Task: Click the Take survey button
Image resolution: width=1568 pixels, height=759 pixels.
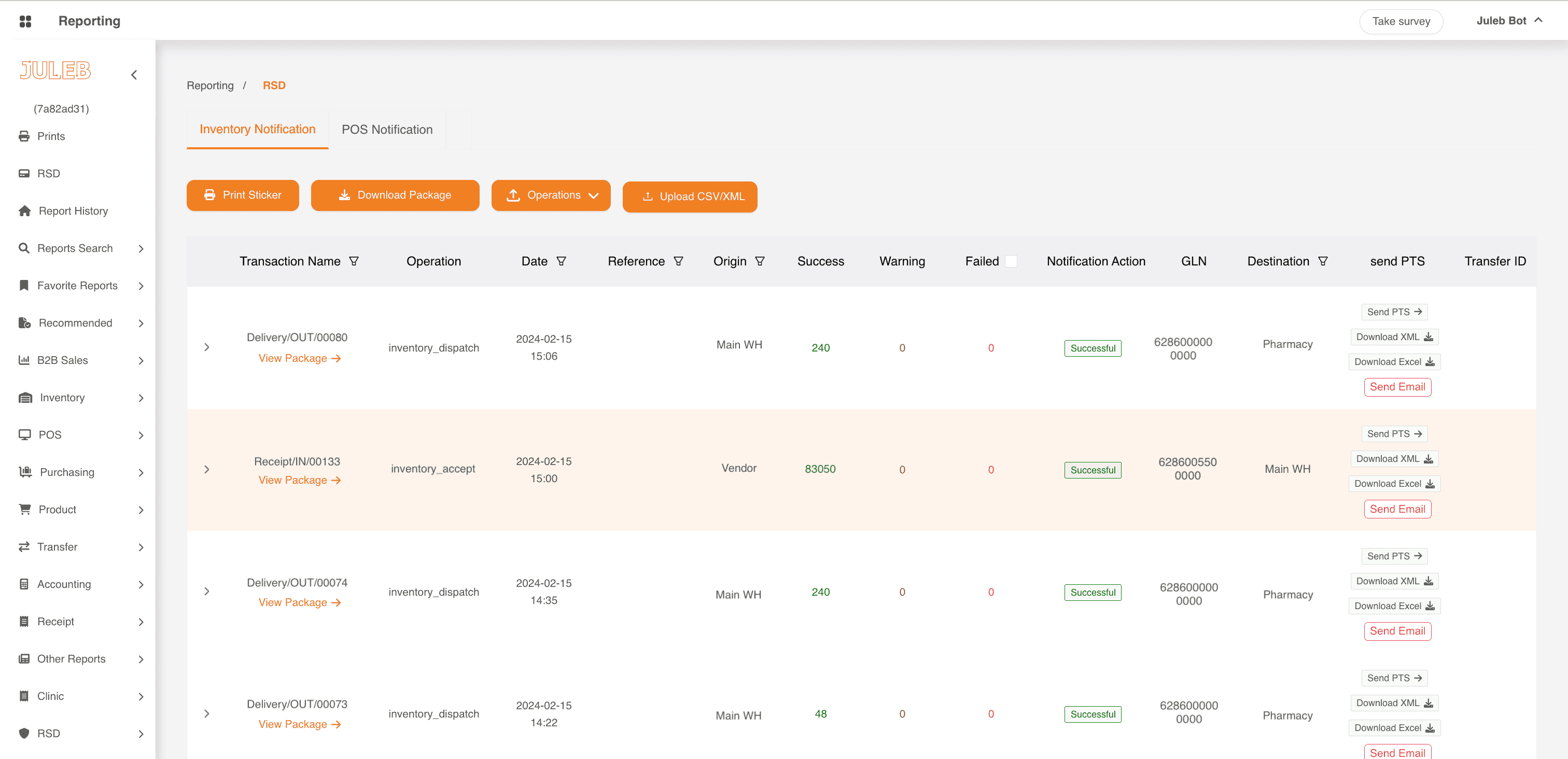Action: point(1401,21)
